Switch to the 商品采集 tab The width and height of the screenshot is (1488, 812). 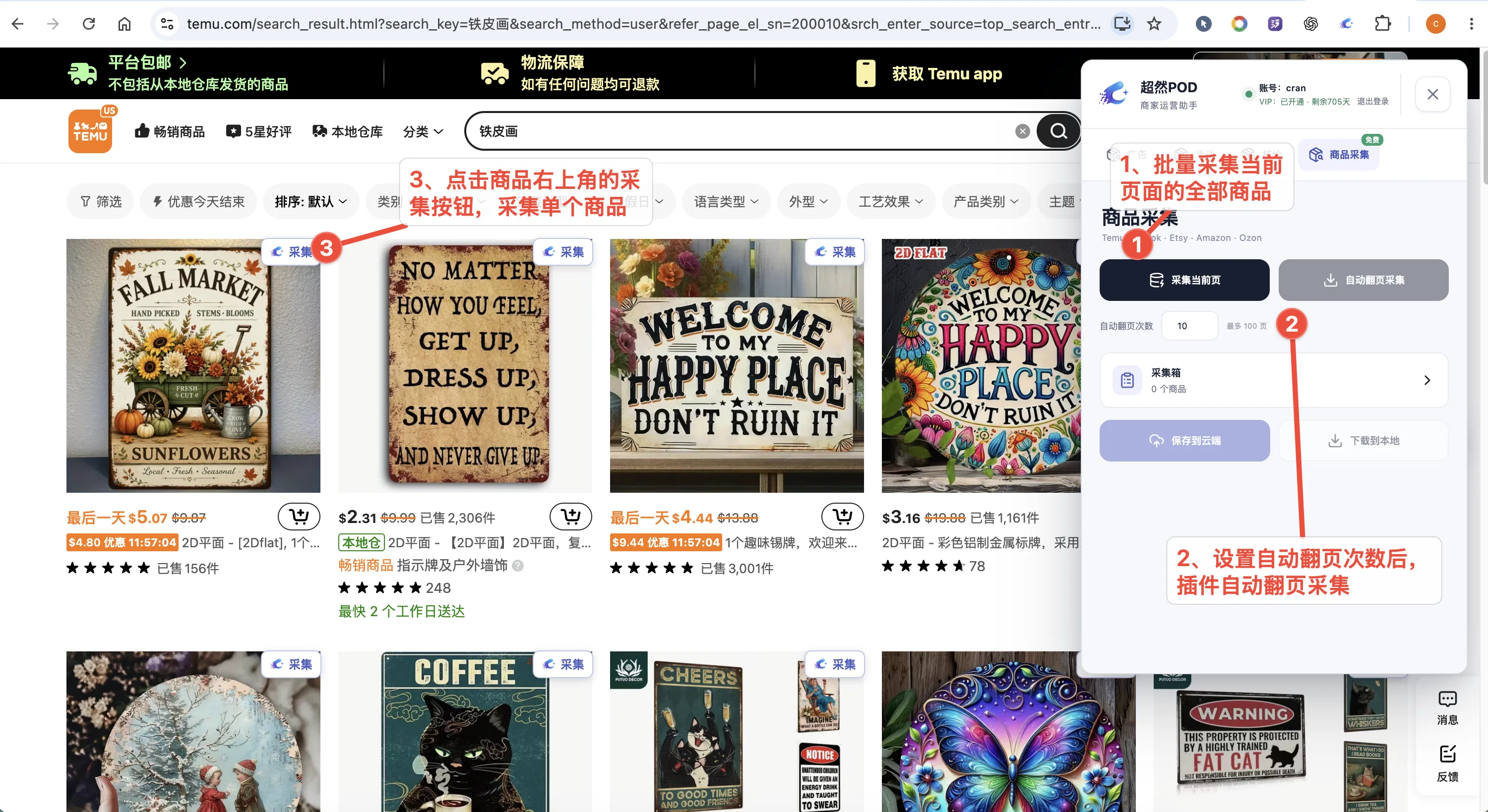pyautogui.click(x=1339, y=154)
